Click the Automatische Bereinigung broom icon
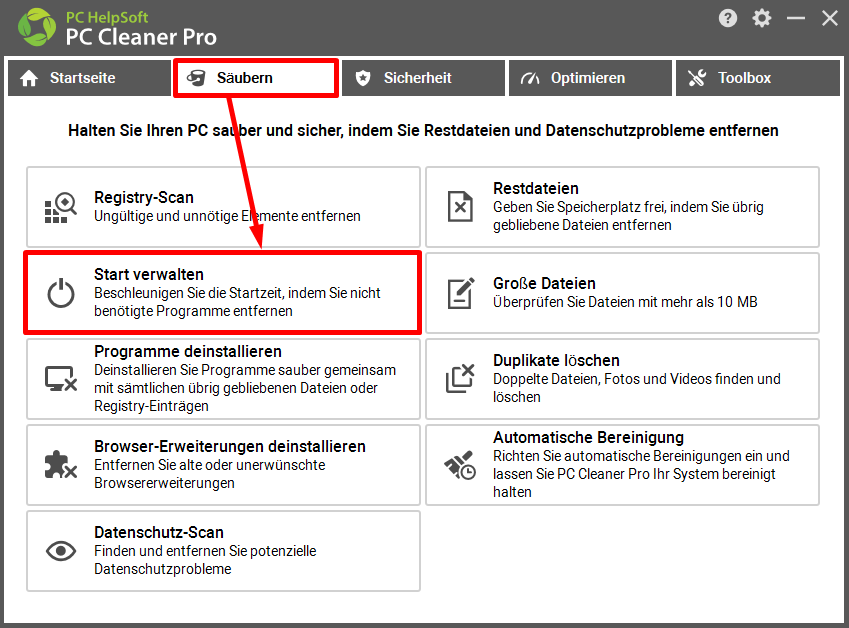Viewport: 849px width, 628px height. click(460, 465)
